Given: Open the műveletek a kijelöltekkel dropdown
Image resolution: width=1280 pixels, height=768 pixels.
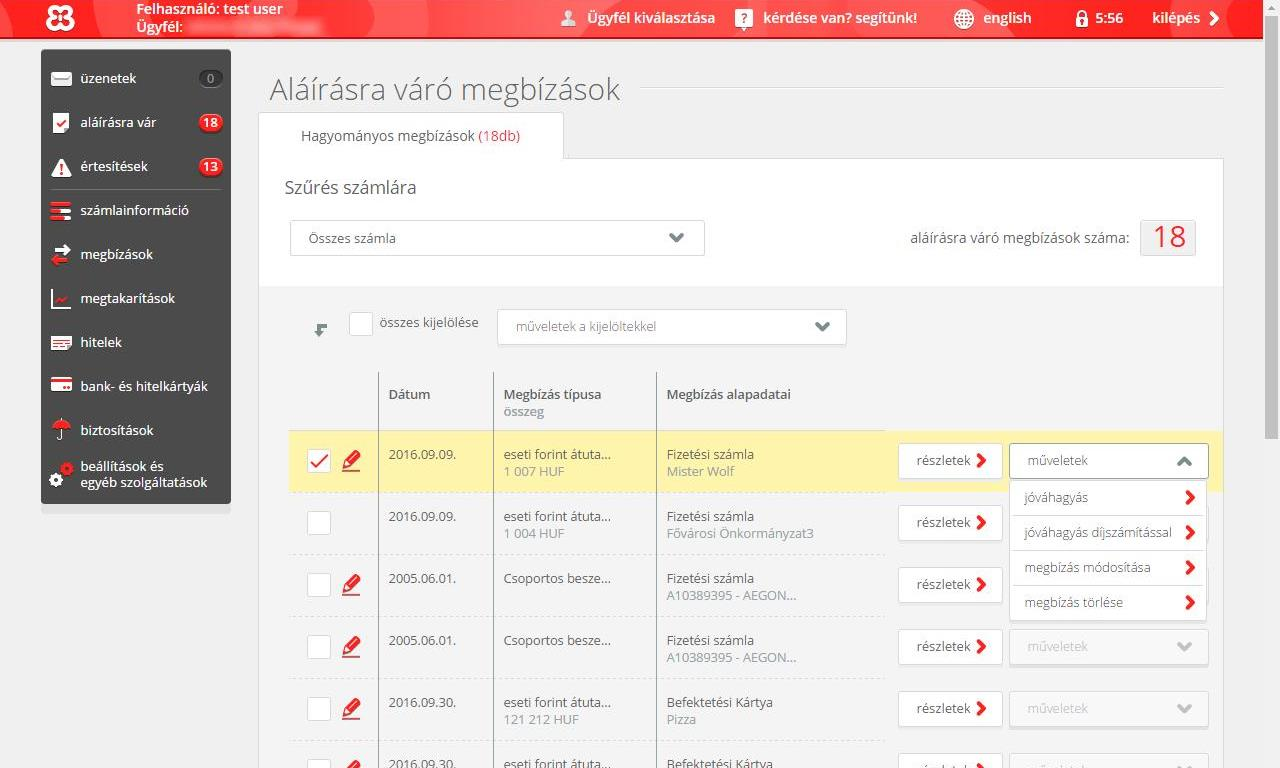Looking at the screenshot, I should [672, 327].
